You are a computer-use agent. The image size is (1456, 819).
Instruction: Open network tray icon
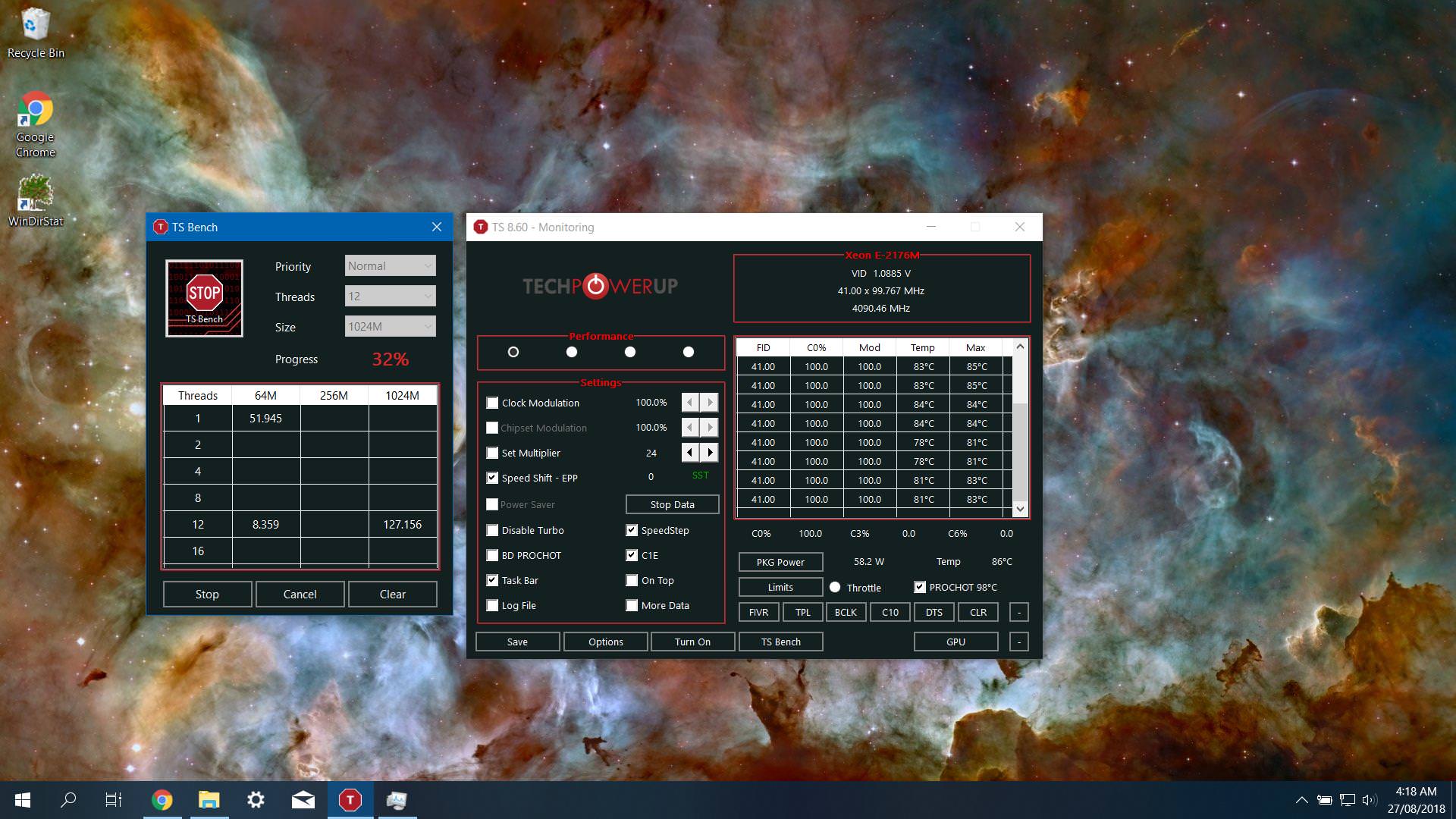(1347, 800)
